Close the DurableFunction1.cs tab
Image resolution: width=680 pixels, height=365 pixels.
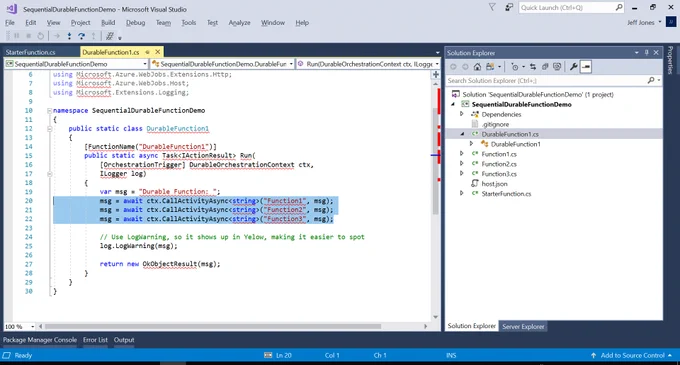point(157,52)
